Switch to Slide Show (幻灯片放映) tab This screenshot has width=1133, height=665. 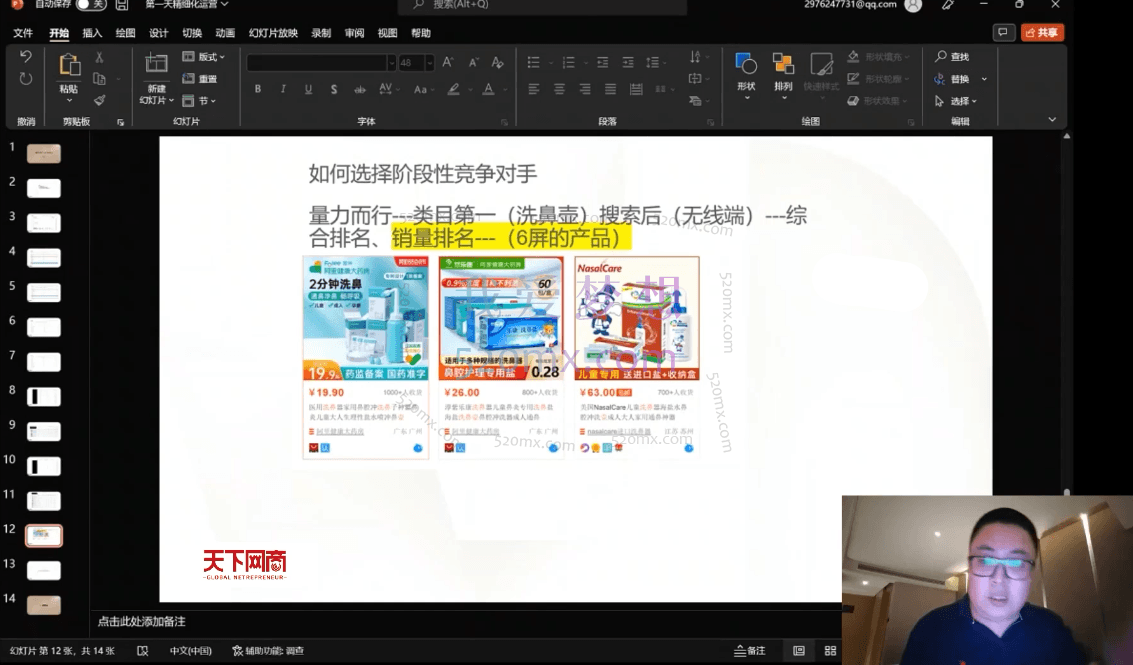coord(273,33)
